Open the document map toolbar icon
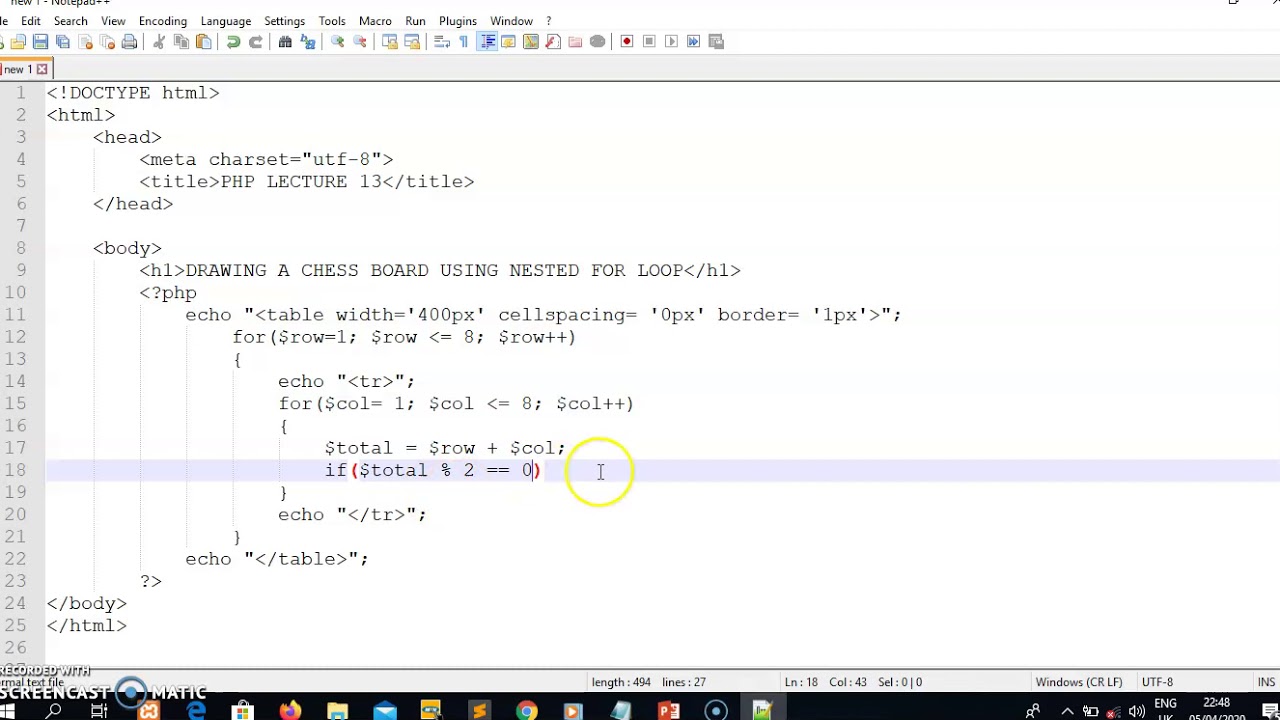This screenshot has height=720, width=1280. click(x=531, y=41)
